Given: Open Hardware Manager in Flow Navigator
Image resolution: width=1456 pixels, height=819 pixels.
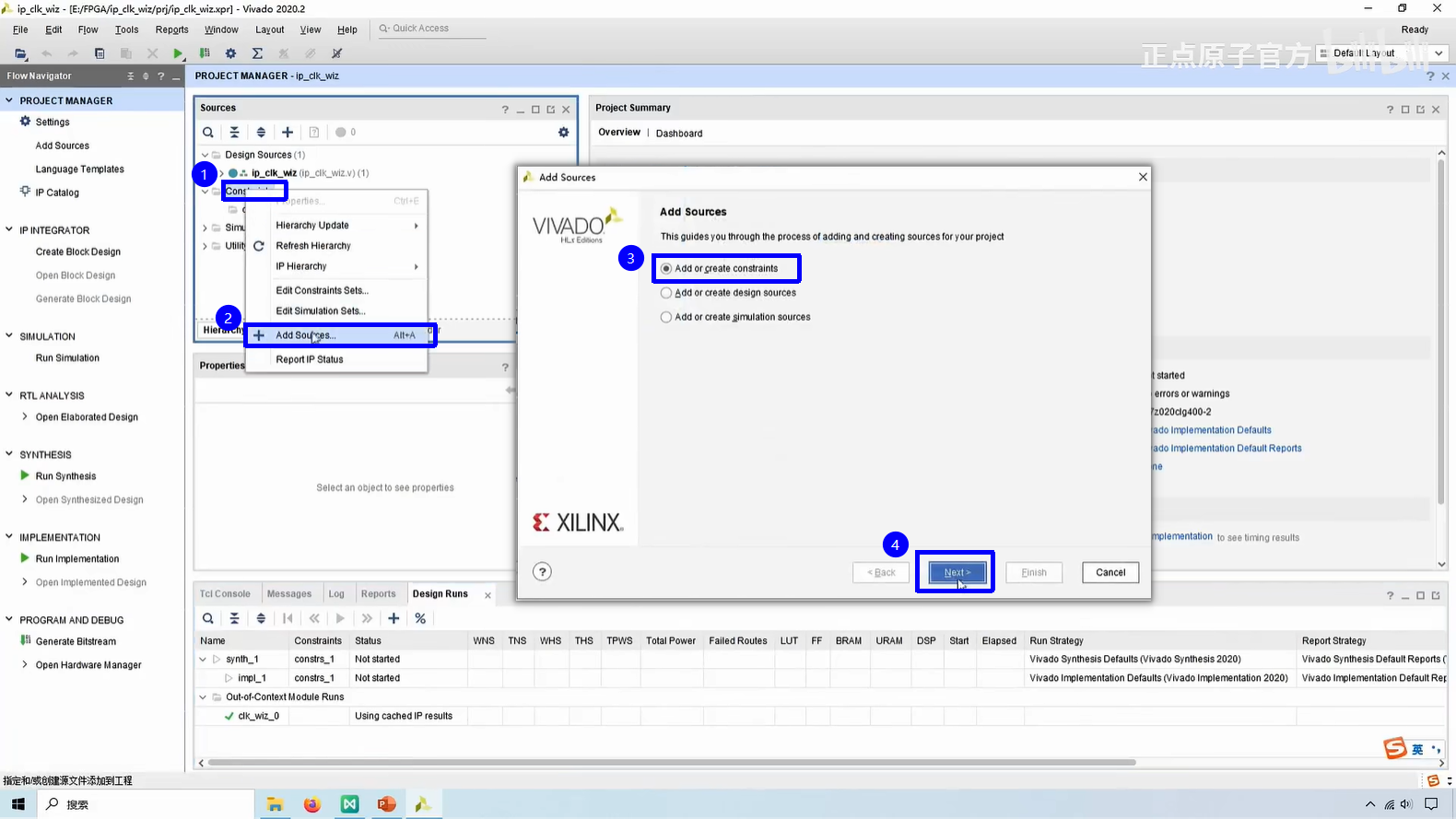Looking at the screenshot, I should 88,665.
